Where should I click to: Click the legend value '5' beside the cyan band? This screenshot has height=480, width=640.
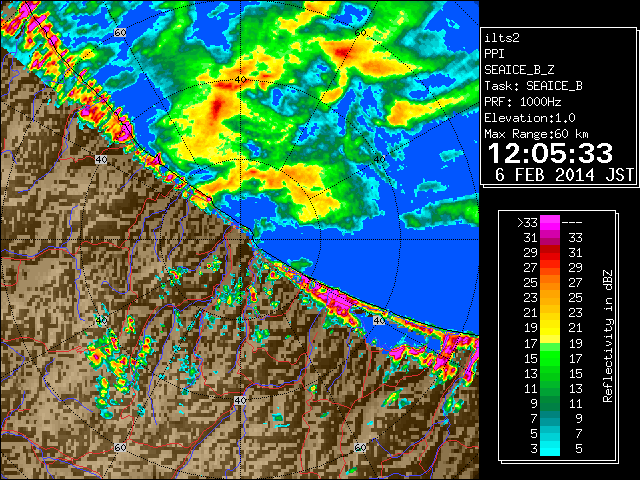tap(578, 449)
